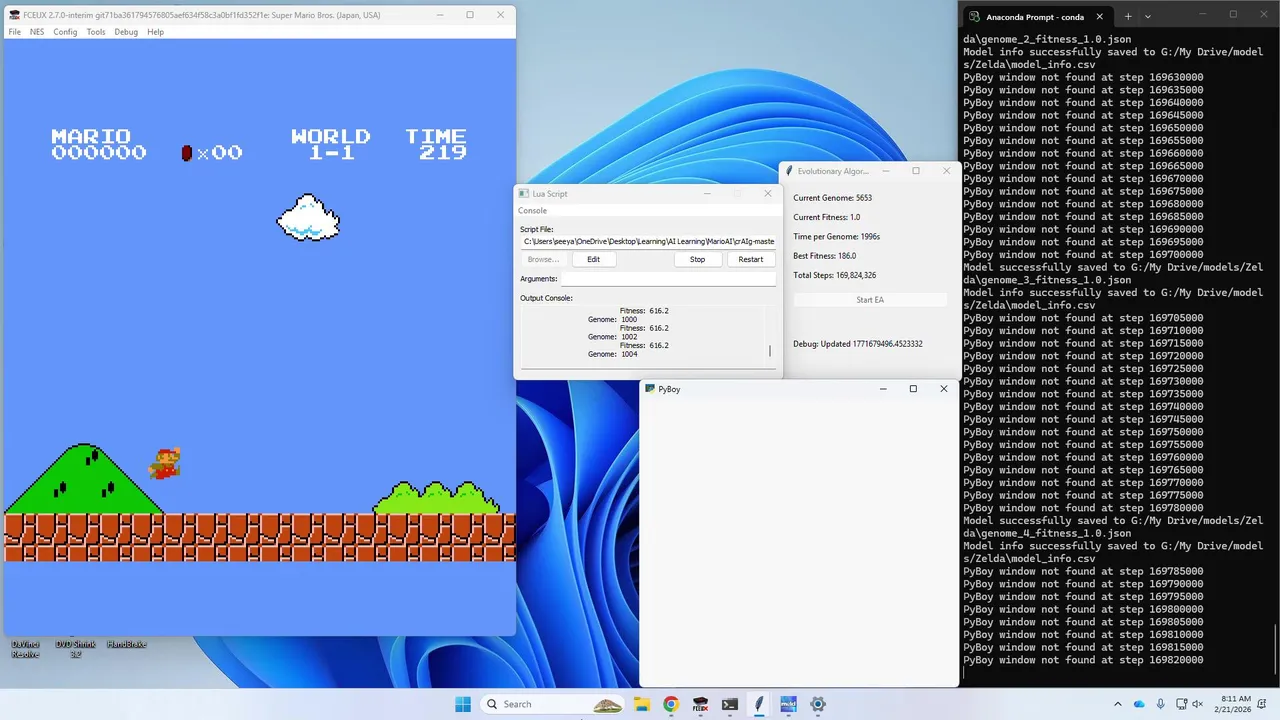This screenshot has height=720, width=1280.
Task: Open the DaVinci Resolve desktop shortcut
Action: [x=25, y=648]
